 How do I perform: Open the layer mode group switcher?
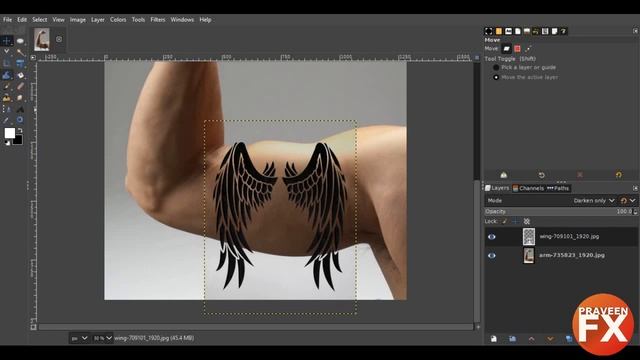coord(627,200)
